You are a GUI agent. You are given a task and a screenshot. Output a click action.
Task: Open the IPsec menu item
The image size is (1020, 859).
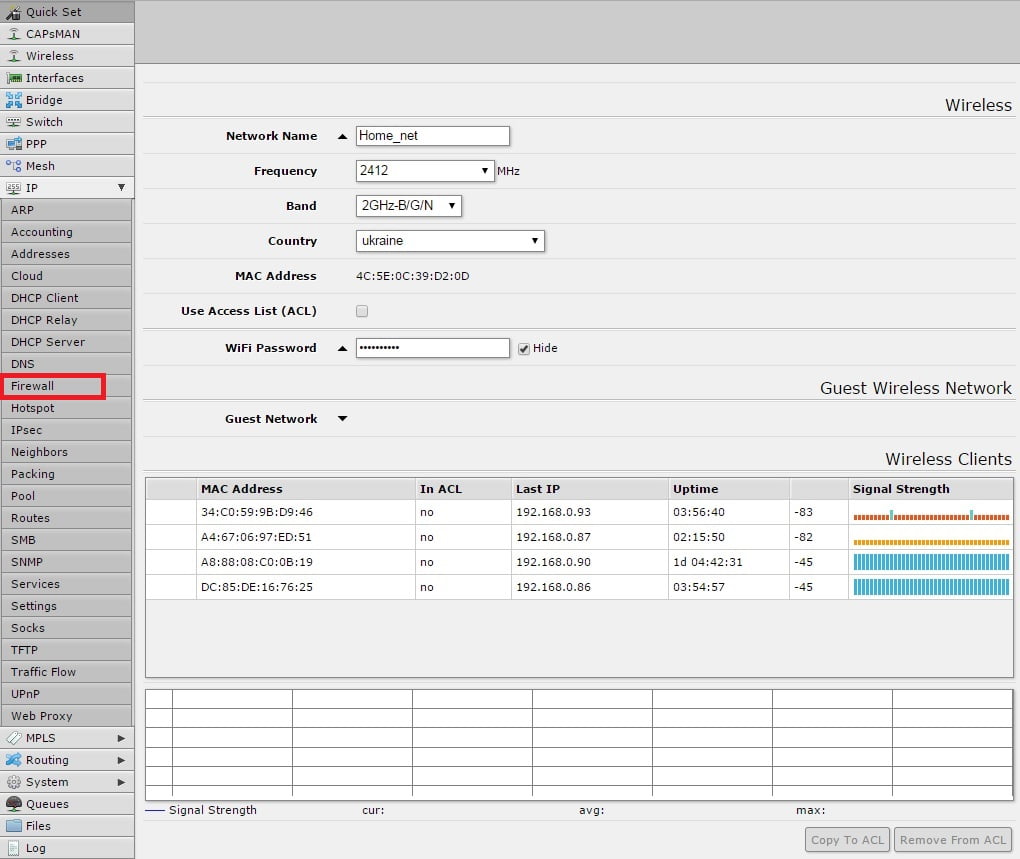[x=66, y=430]
